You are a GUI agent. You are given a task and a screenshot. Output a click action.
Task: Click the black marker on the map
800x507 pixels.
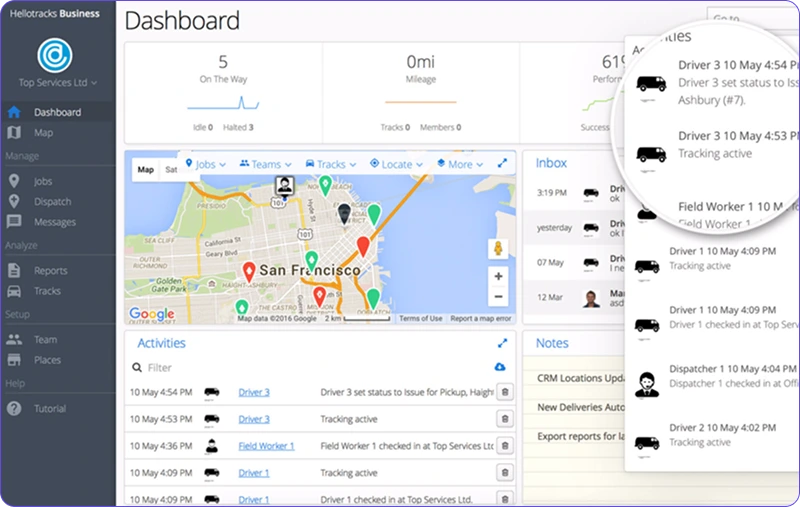point(344,213)
